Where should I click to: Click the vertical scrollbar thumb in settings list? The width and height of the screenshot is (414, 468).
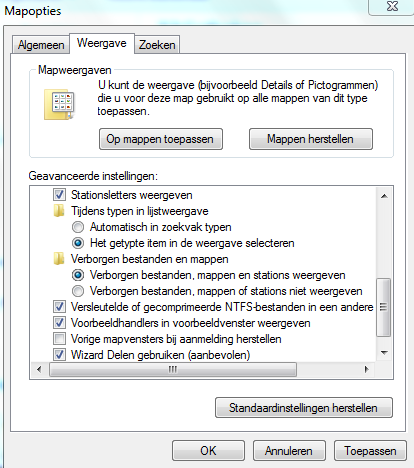(384, 307)
